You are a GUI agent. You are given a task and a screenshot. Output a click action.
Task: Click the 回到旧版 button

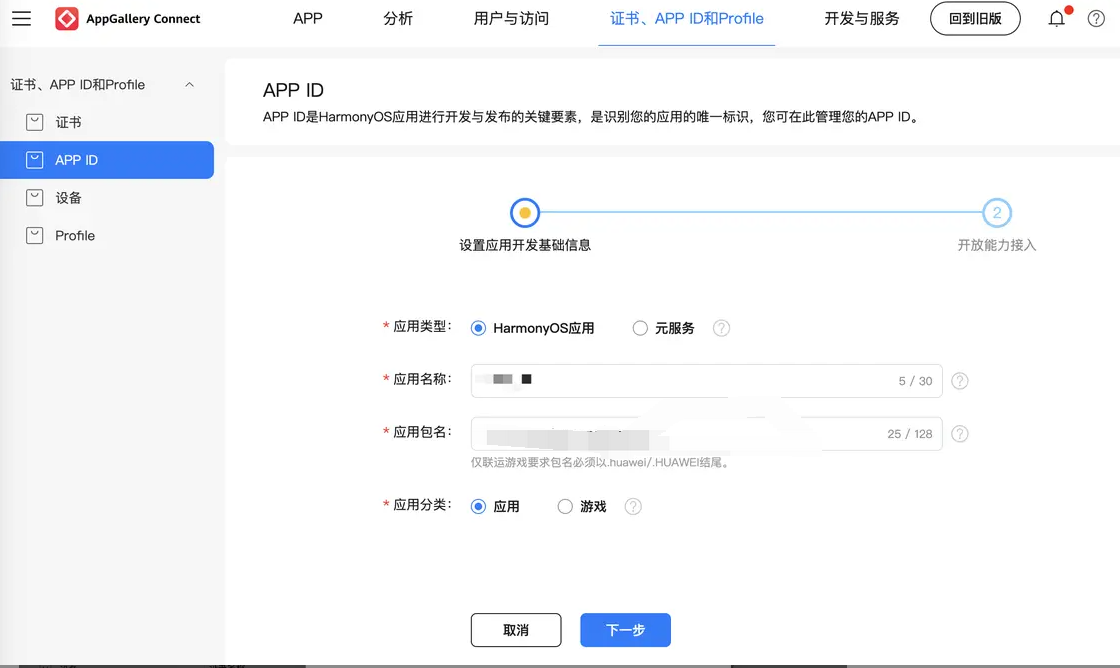[x=975, y=19]
